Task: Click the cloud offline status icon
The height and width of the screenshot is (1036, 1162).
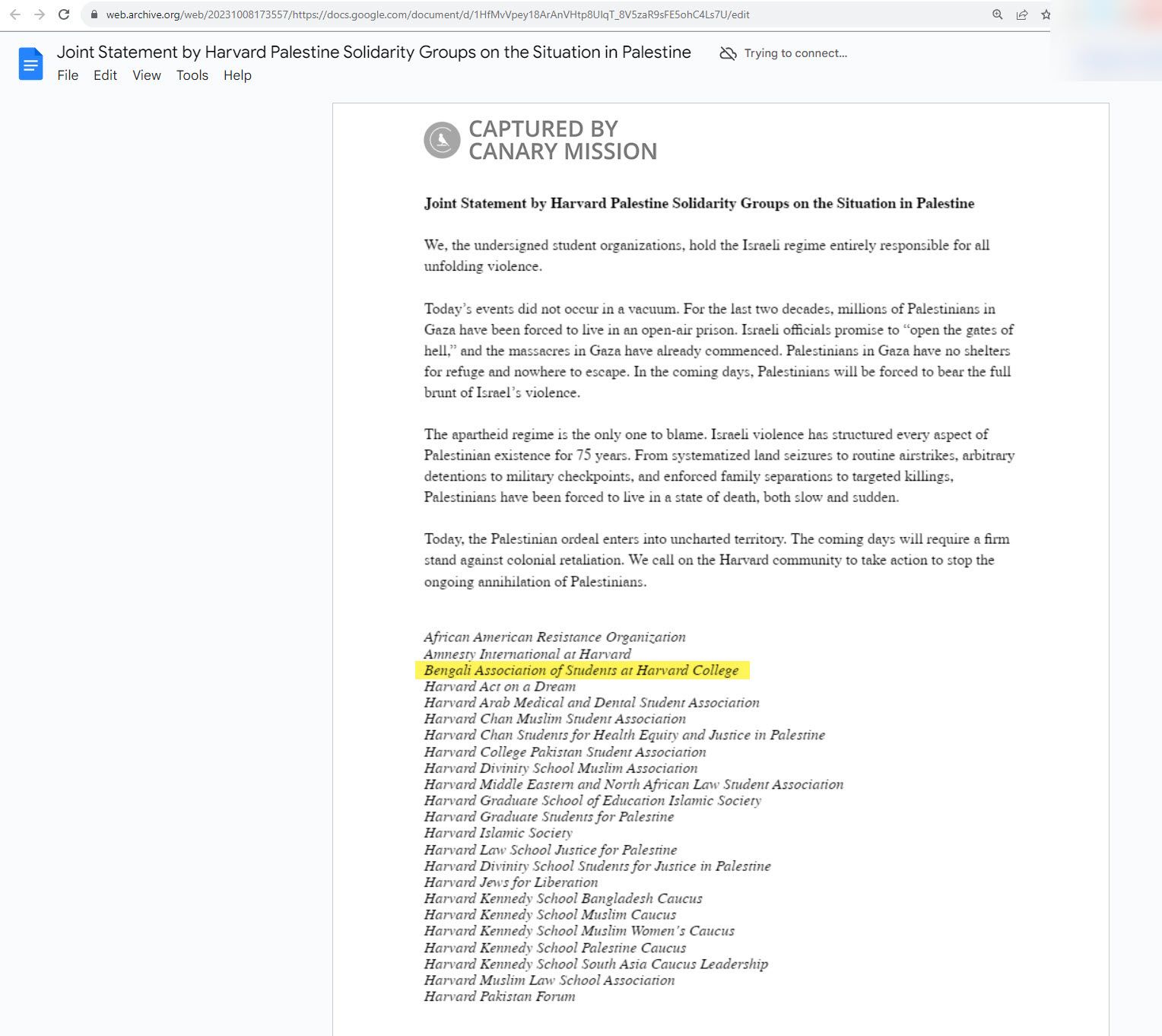Action: pos(728,53)
